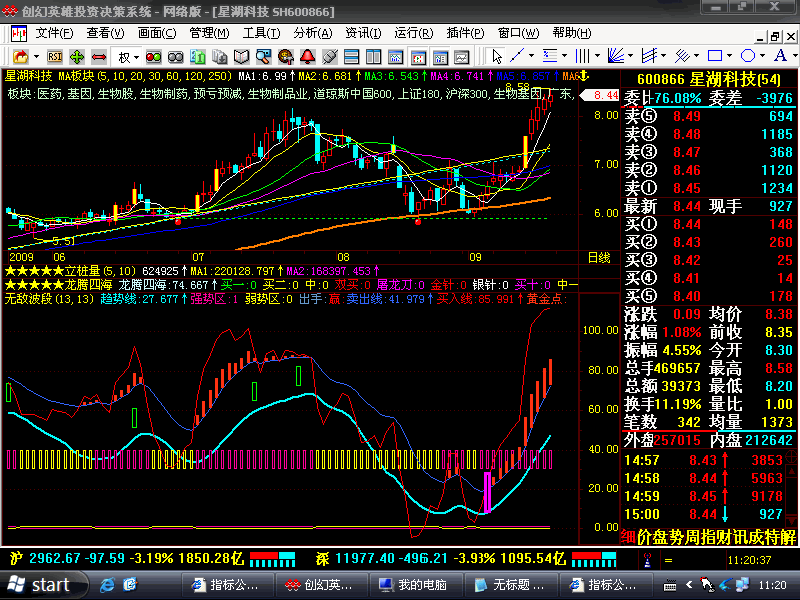Expand the fan lines tool dropdown arrow
This screenshot has height=600, width=800.
pyautogui.click(x=631, y=55)
